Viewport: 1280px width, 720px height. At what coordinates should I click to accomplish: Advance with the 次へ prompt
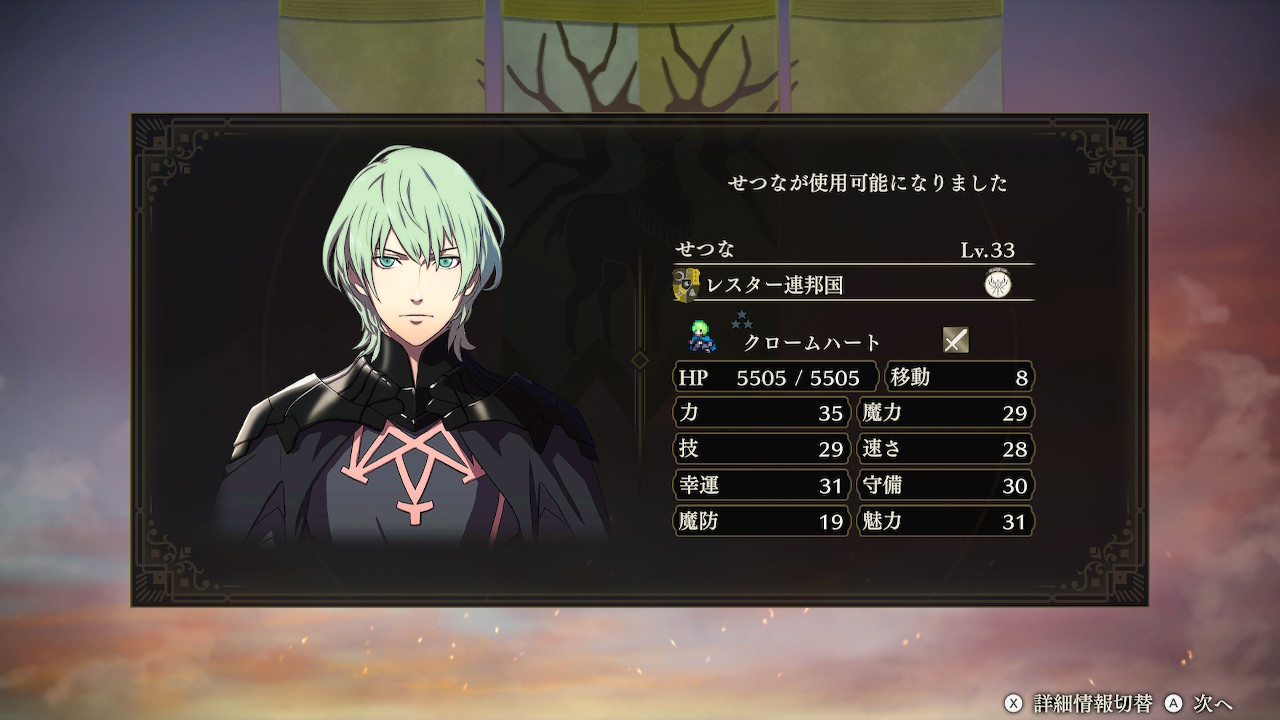pos(1213,703)
